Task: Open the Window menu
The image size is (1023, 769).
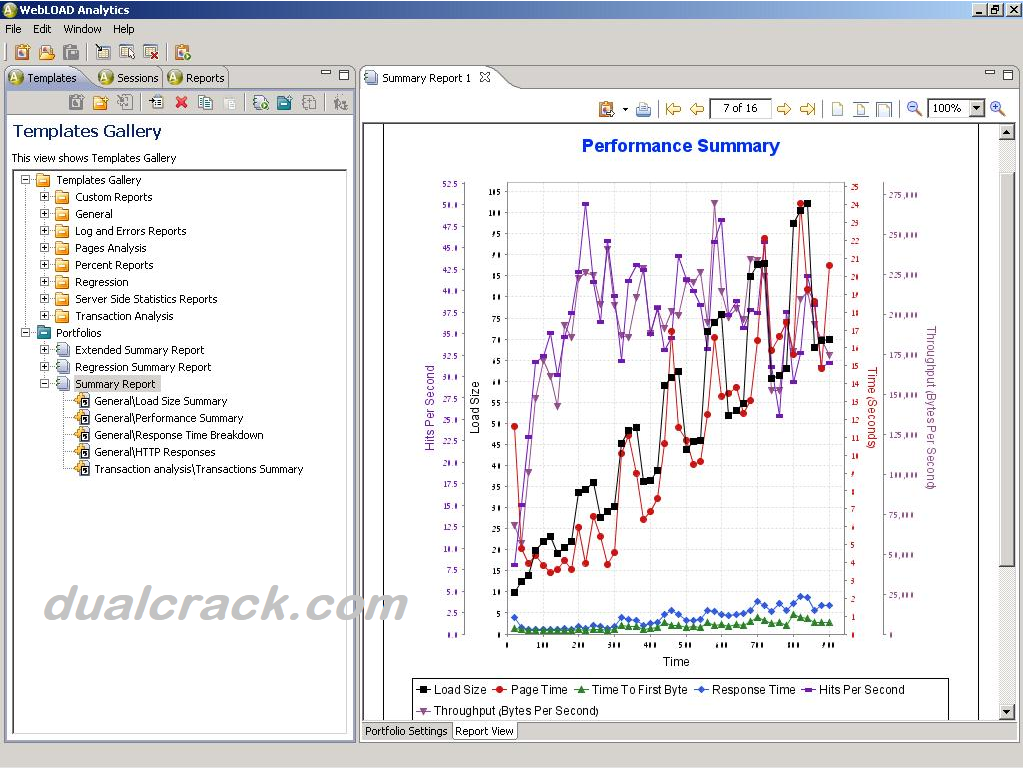Action: point(82,29)
